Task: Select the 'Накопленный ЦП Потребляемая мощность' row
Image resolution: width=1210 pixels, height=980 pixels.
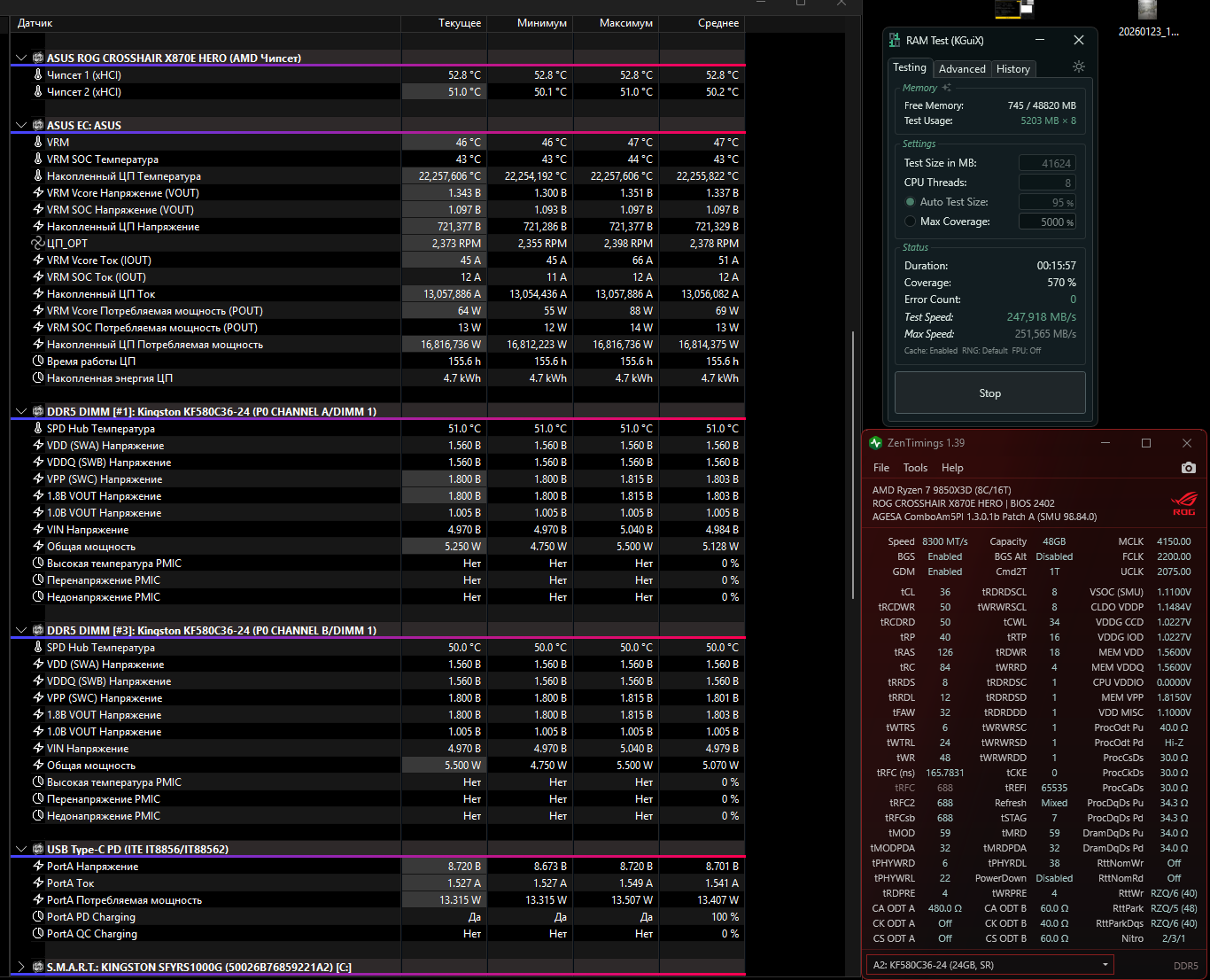Action: pos(378,345)
